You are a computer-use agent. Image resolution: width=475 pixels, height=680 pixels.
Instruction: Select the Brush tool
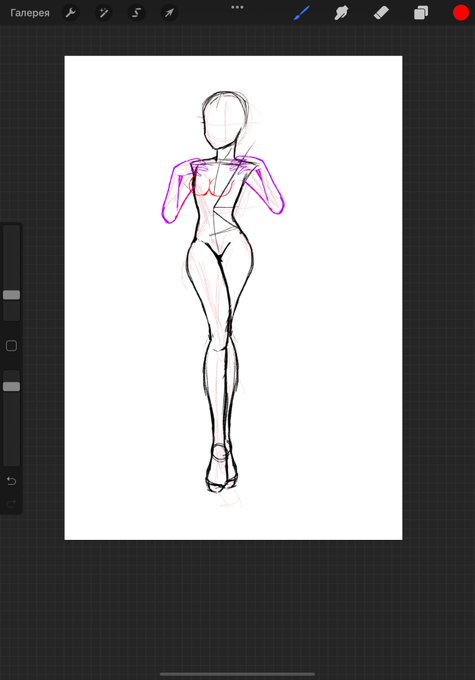coord(302,13)
